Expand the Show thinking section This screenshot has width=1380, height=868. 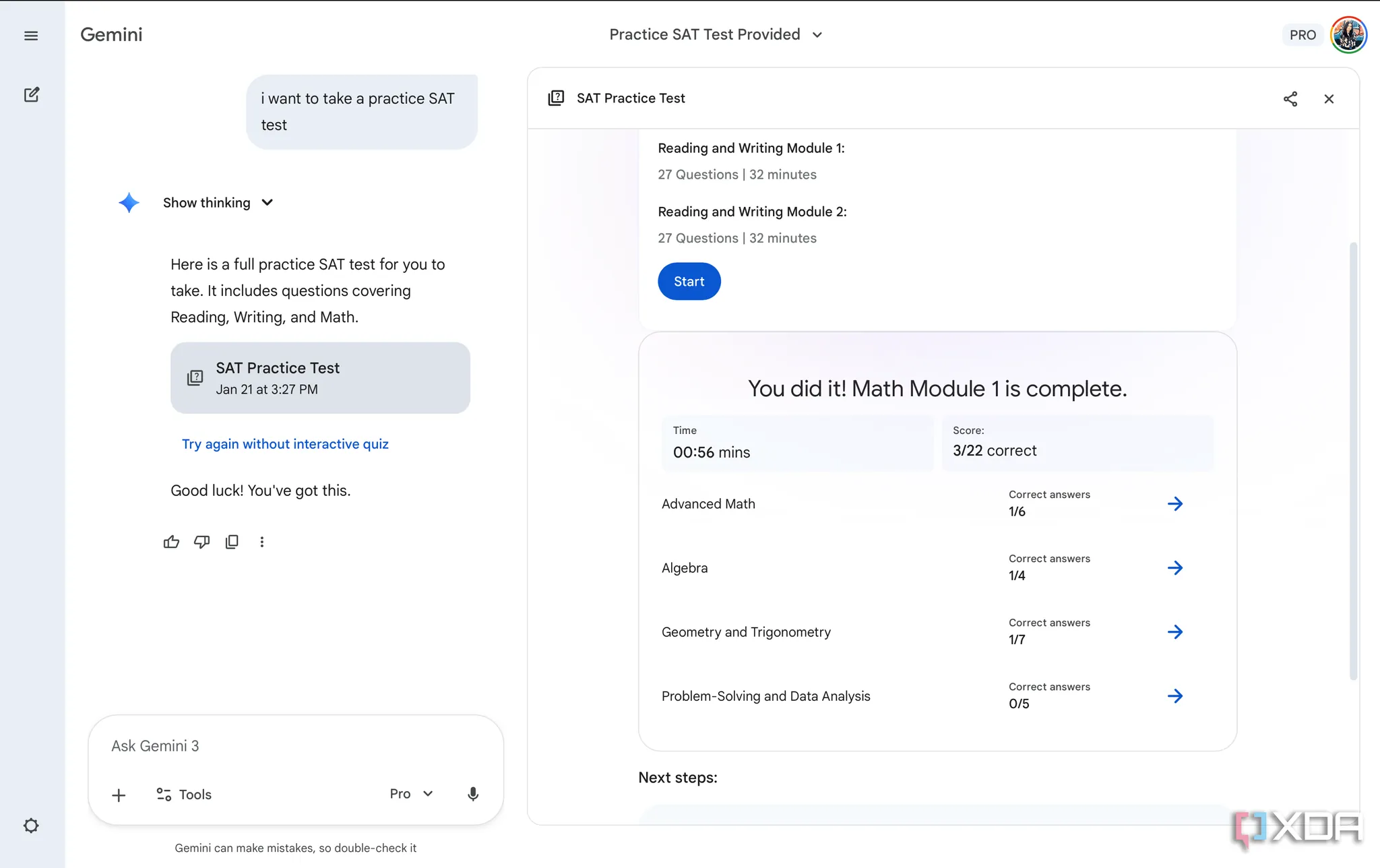(x=218, y=203)
